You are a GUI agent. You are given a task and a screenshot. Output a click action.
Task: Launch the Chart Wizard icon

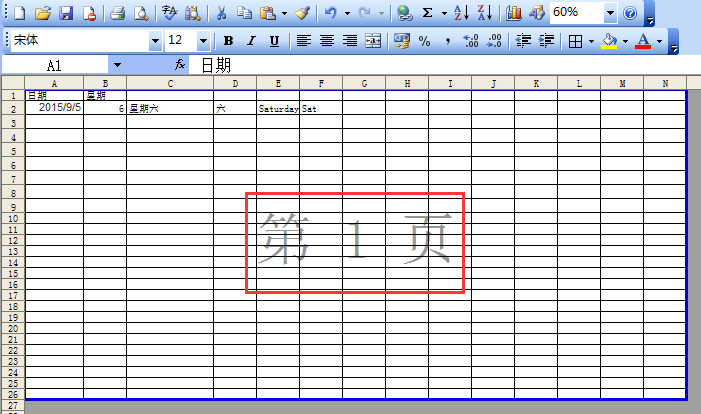514,13
